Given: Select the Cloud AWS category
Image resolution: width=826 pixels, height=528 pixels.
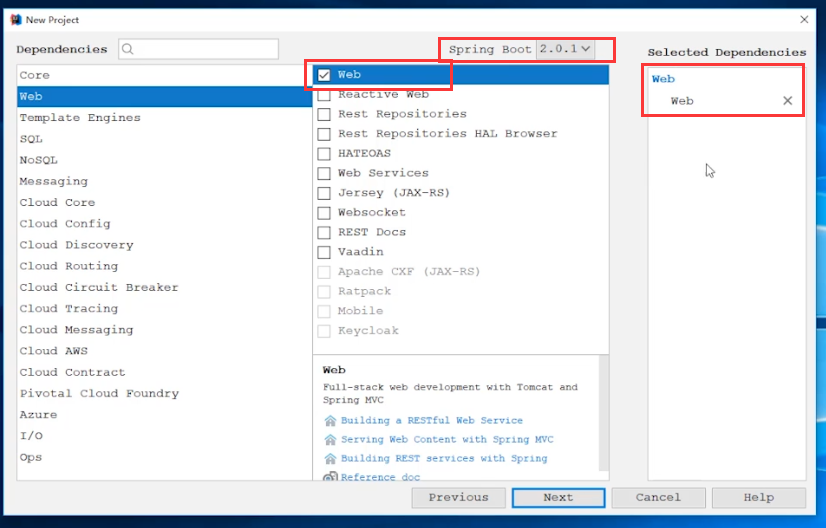Looking at the screenshot, I should click(164, 351).
